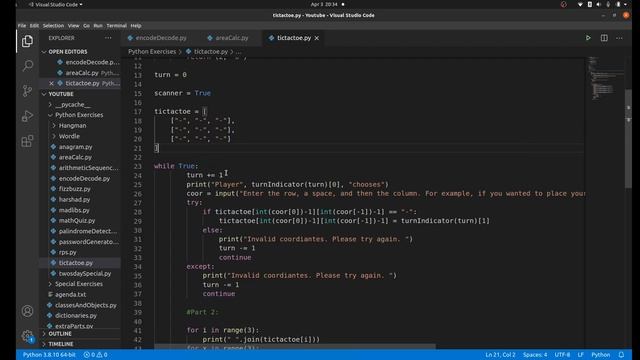This screenshot has height=360, width=640.
Task: Open madlibs.py from file tree
Action: tap(74, 210)
